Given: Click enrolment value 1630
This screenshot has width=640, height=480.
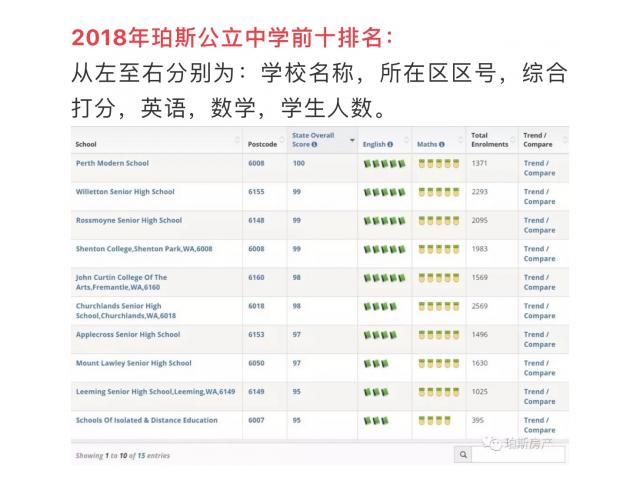Looking at the screenshot, I should pos(480,363).
